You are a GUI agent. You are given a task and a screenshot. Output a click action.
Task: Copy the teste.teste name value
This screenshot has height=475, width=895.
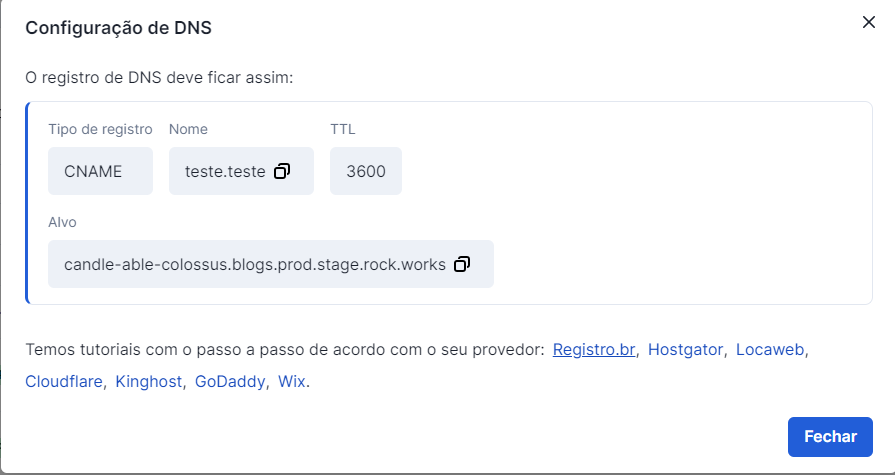pyautogui.click(x=282, y=171)
